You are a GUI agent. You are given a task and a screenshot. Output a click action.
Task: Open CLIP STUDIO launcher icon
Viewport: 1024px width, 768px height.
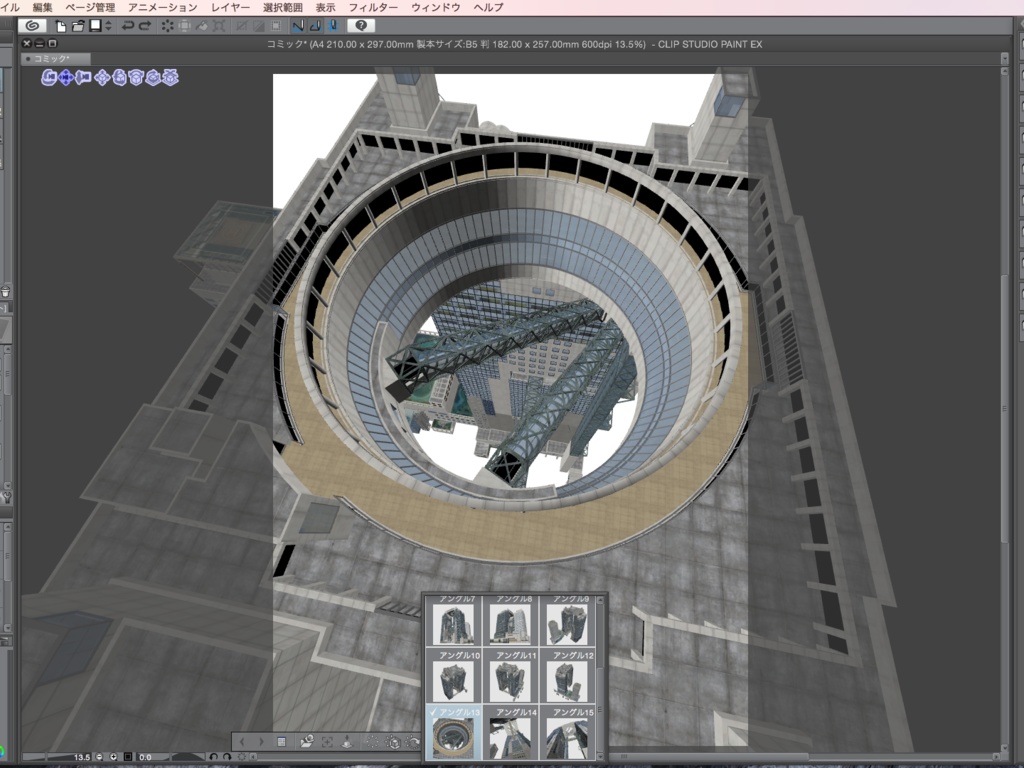pyautogui.click(x=31, y=25)
